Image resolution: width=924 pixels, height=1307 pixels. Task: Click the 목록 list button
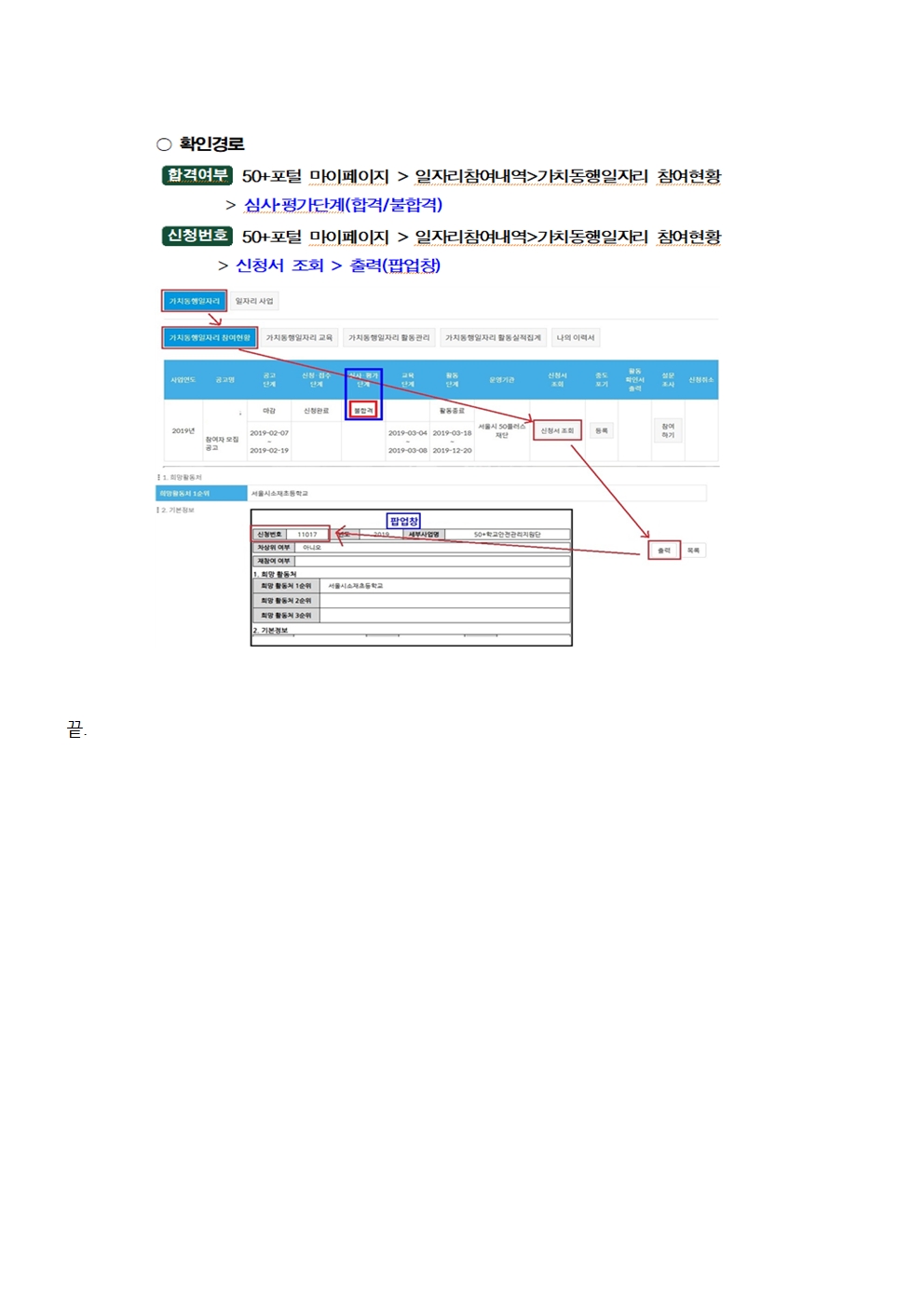(x=693, y=551)
